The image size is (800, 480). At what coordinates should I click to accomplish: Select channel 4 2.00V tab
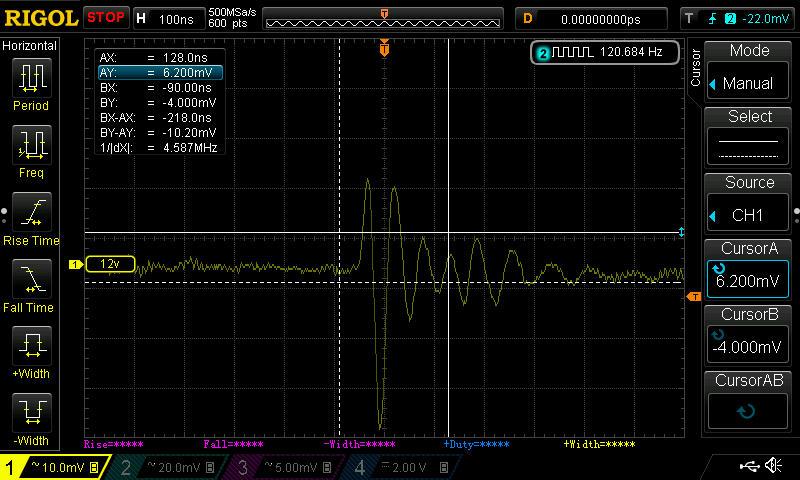[402, 467]
